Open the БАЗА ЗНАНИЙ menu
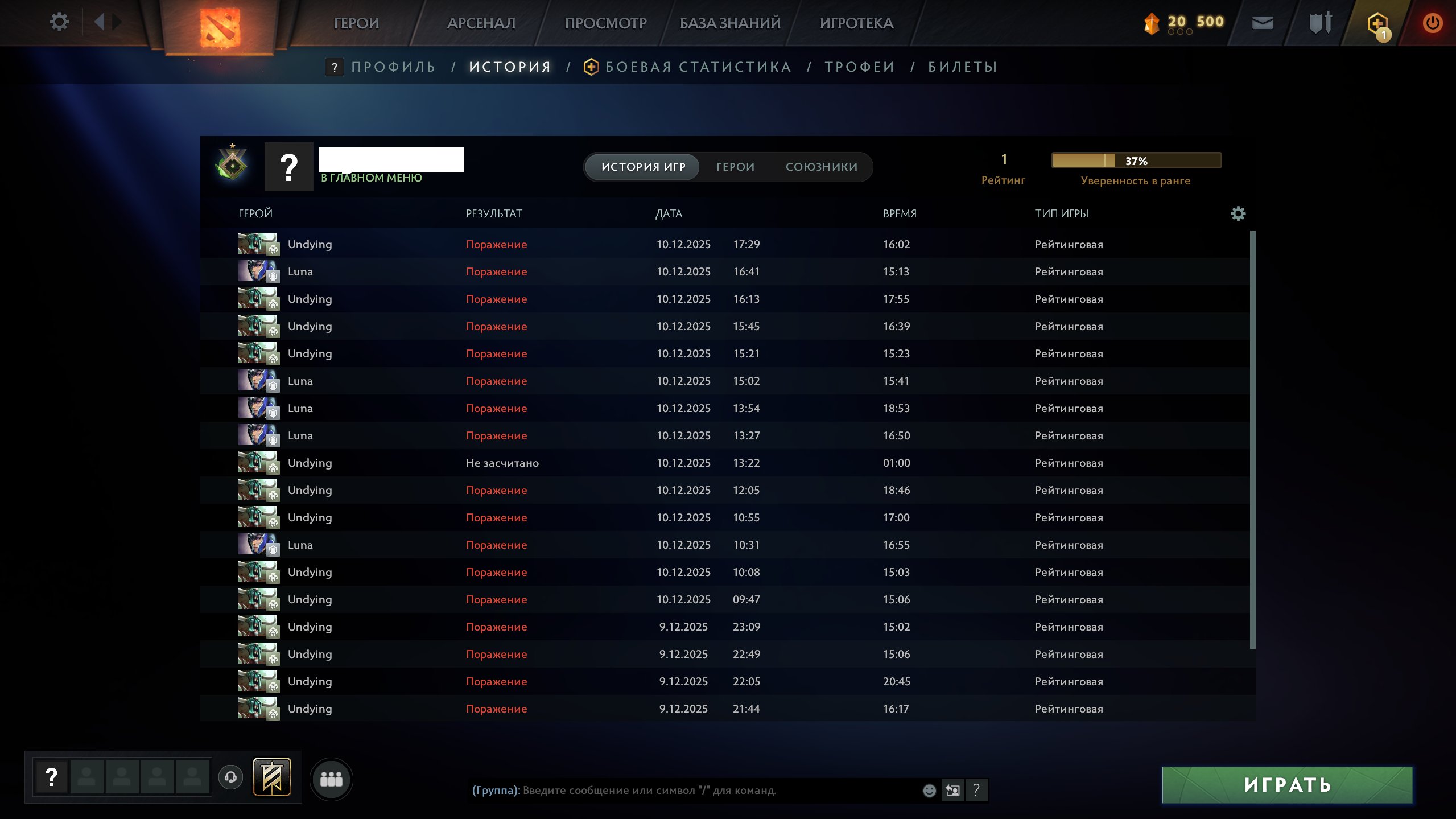 pos(728,23)
